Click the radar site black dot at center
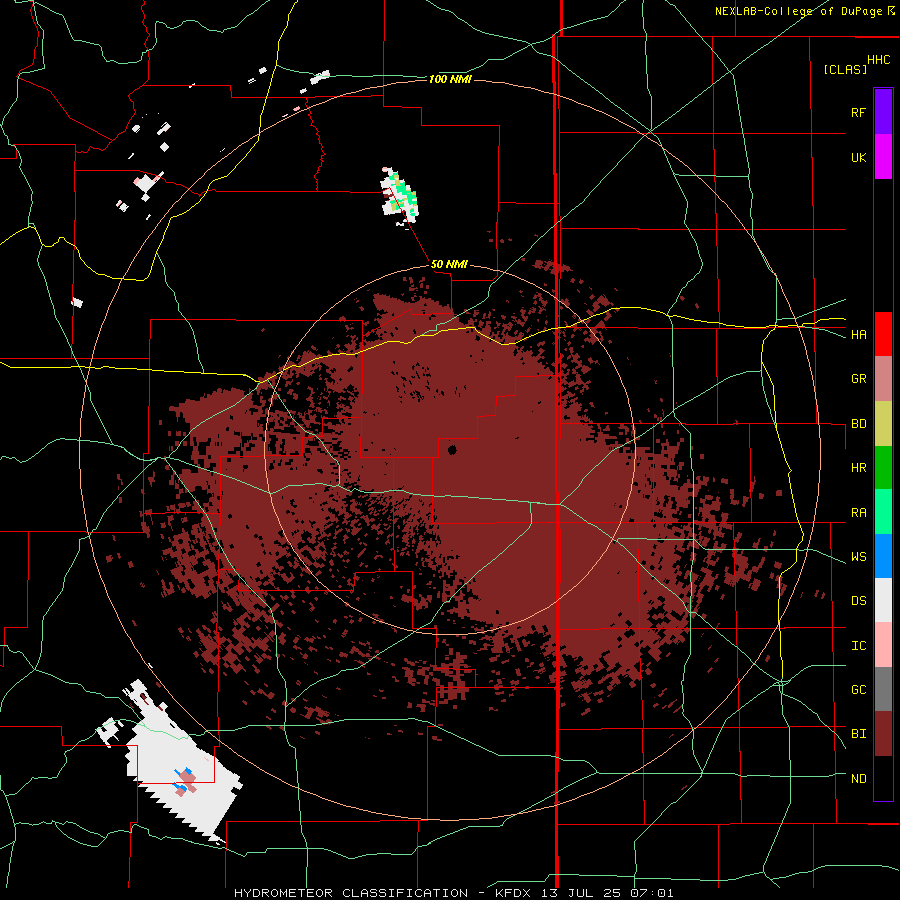 [452, 449]
